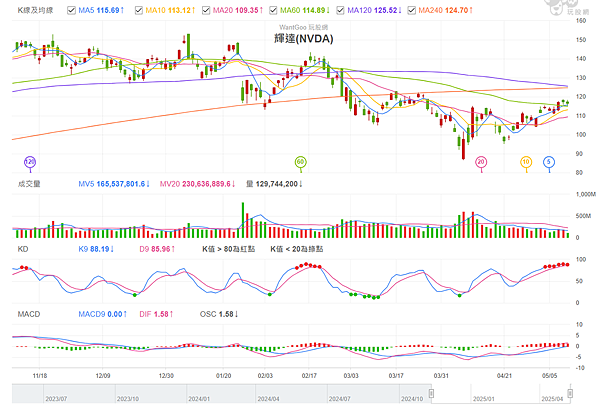Click the green 60 marker pin

pos(300,163)
